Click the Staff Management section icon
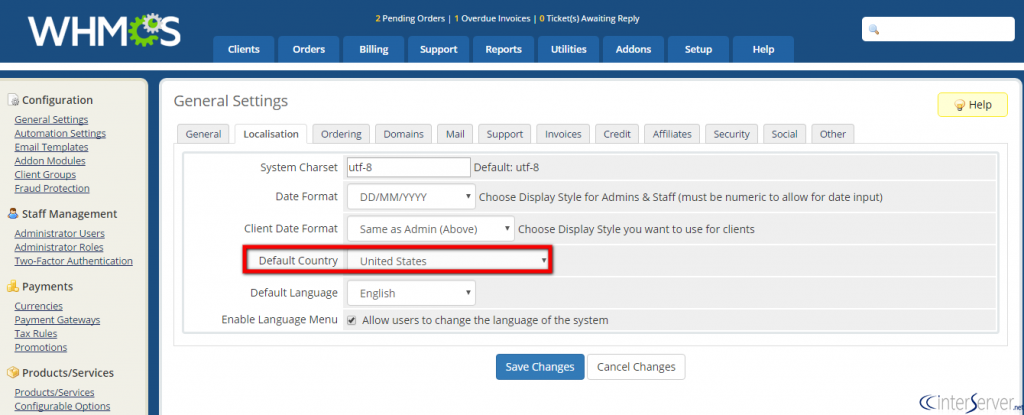This screenshot has width=1024, height=415. coord(13,214)
